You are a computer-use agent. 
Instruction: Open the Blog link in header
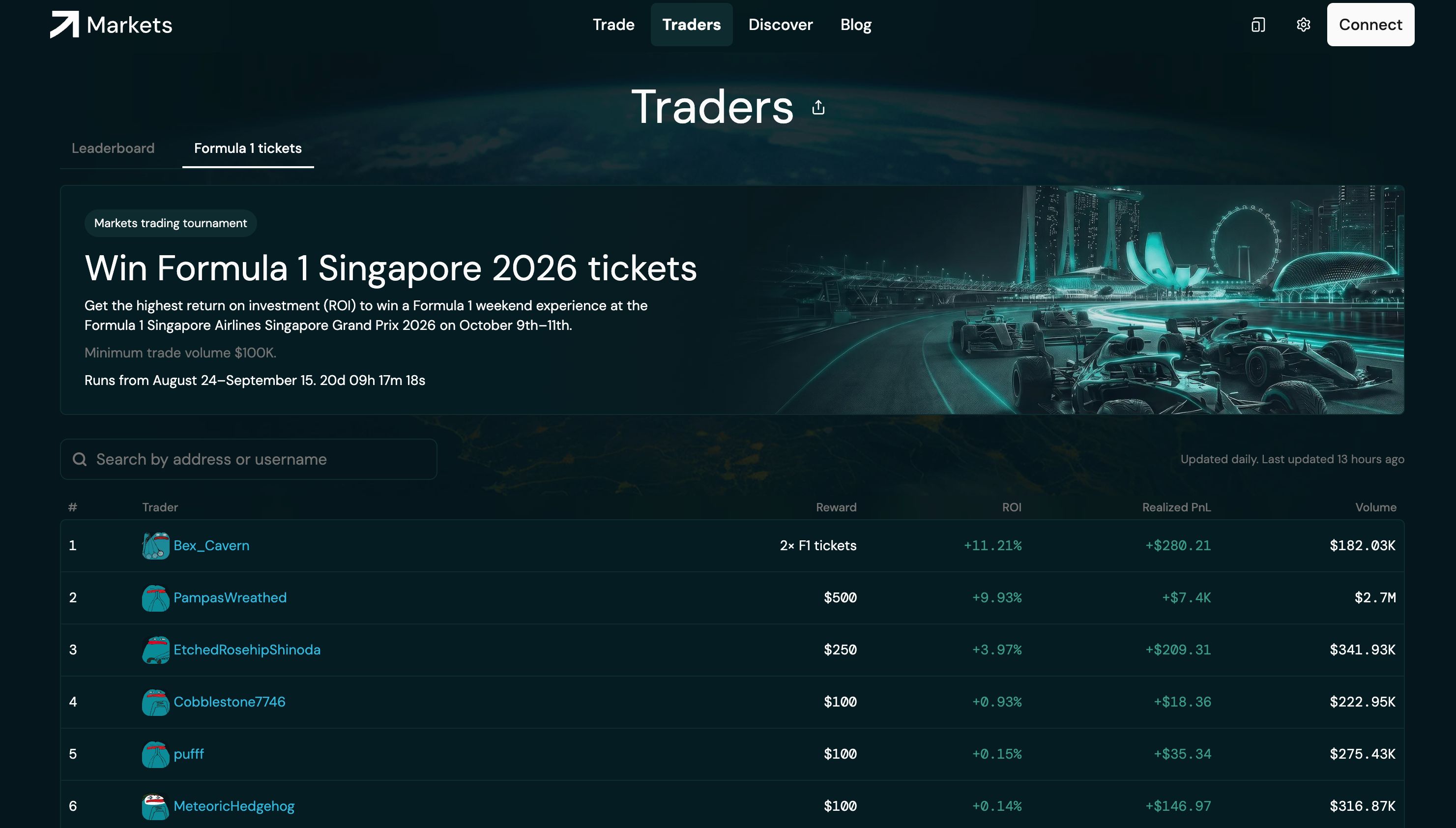pos(856,25)
